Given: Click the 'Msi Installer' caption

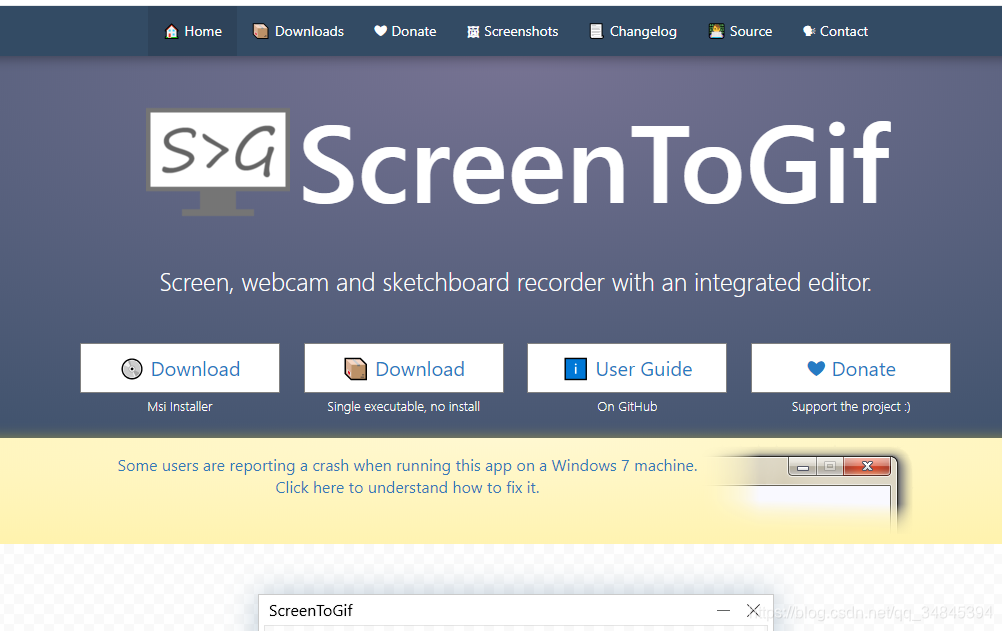Looking at the screenshot, I should point(180,407).
